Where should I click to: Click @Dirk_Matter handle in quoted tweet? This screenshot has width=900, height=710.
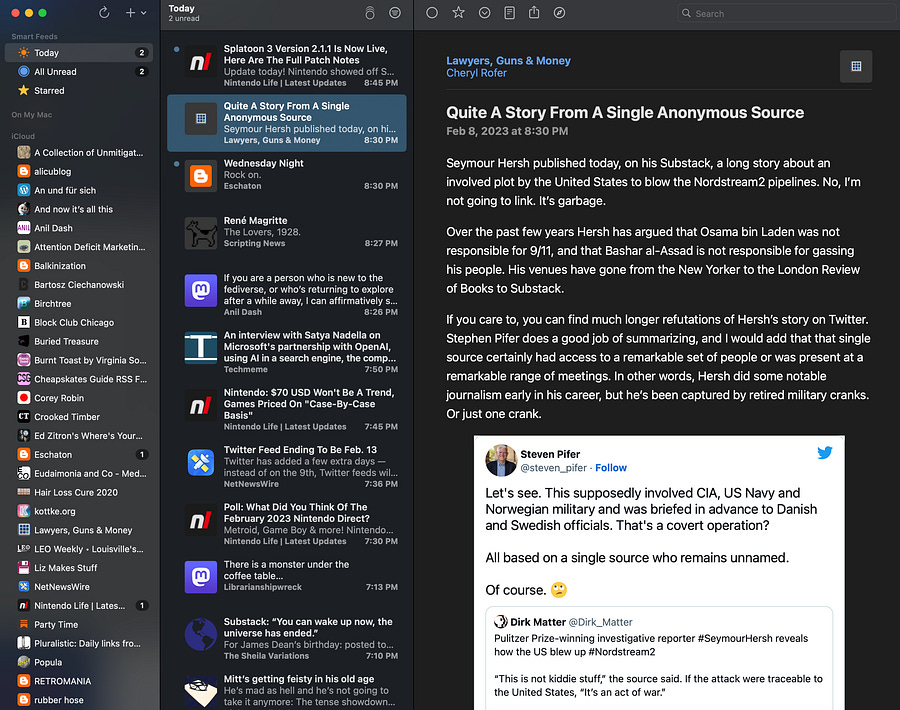tap(600, 622)
